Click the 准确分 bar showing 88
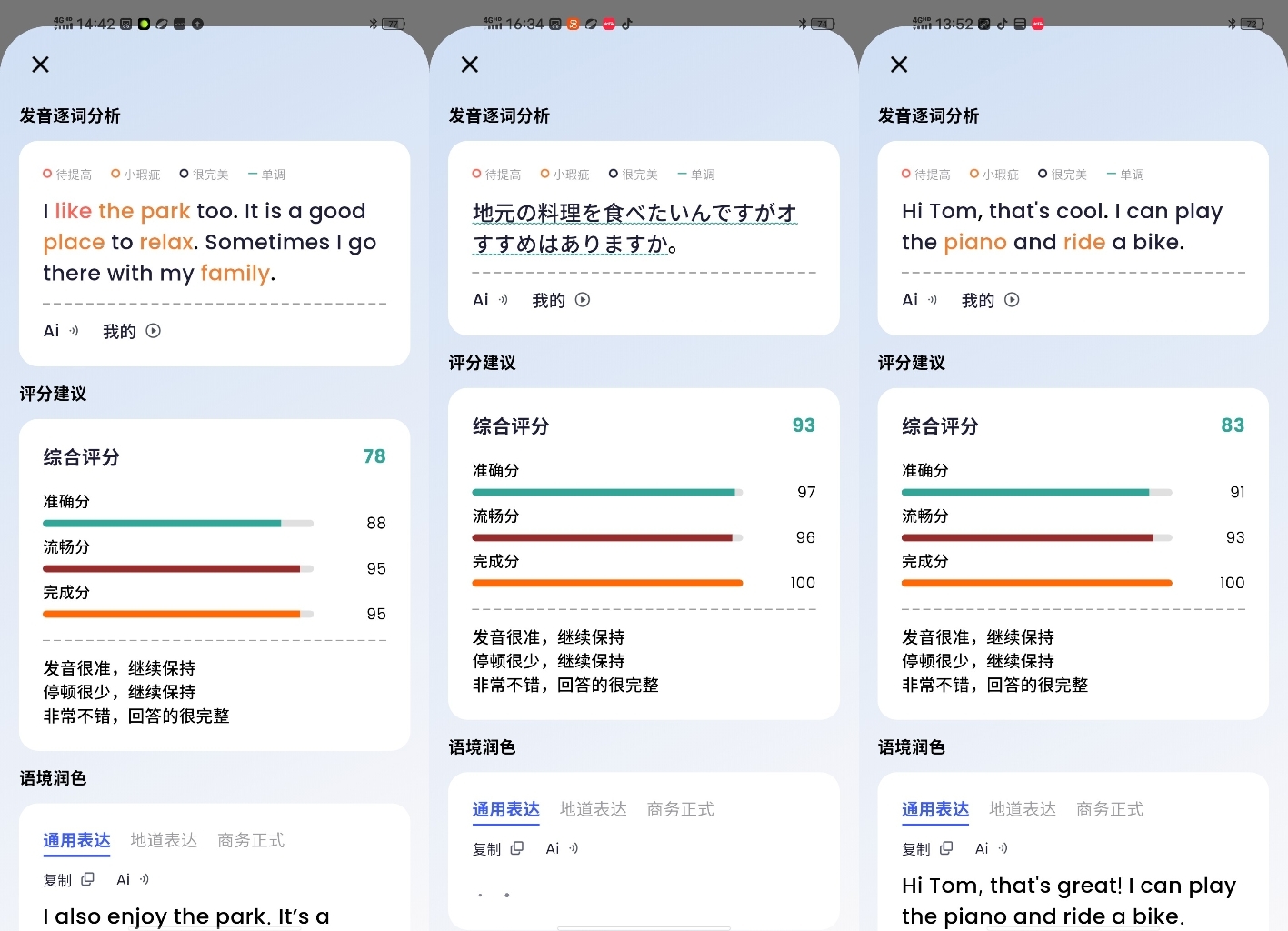1288x931 pixels. 178,524
